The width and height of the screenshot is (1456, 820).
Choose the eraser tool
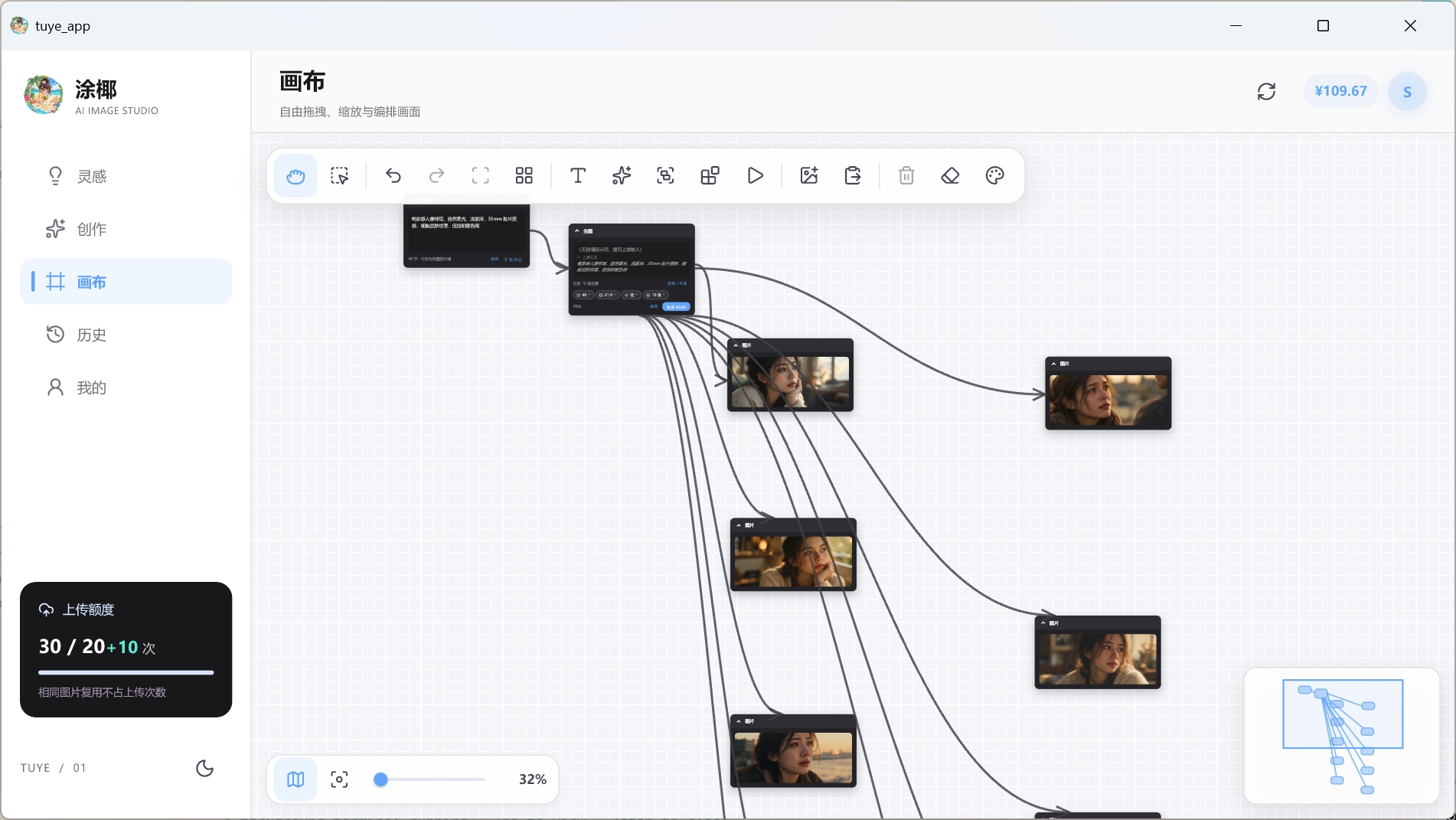pyautogui.click(x=950, y=176)
